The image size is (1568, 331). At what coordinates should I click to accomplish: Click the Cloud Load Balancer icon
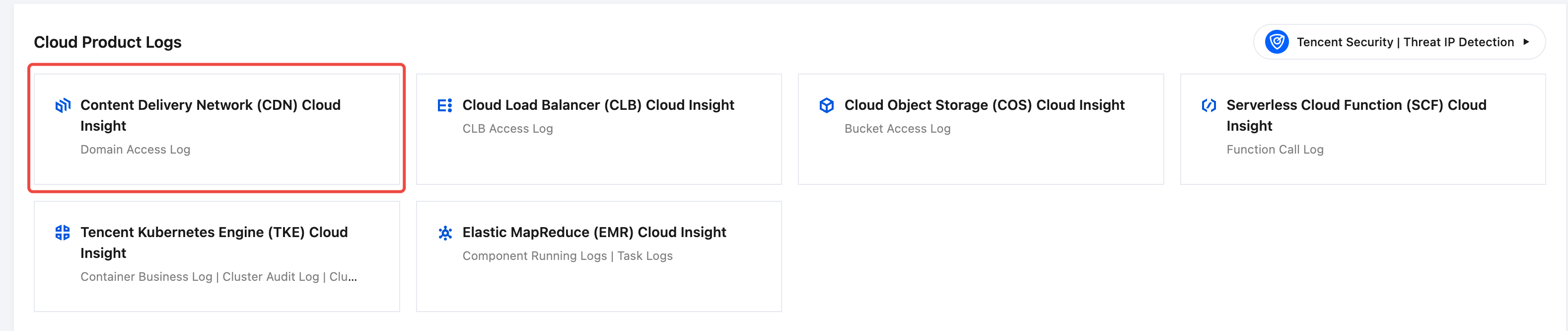(x=444, y=105)
